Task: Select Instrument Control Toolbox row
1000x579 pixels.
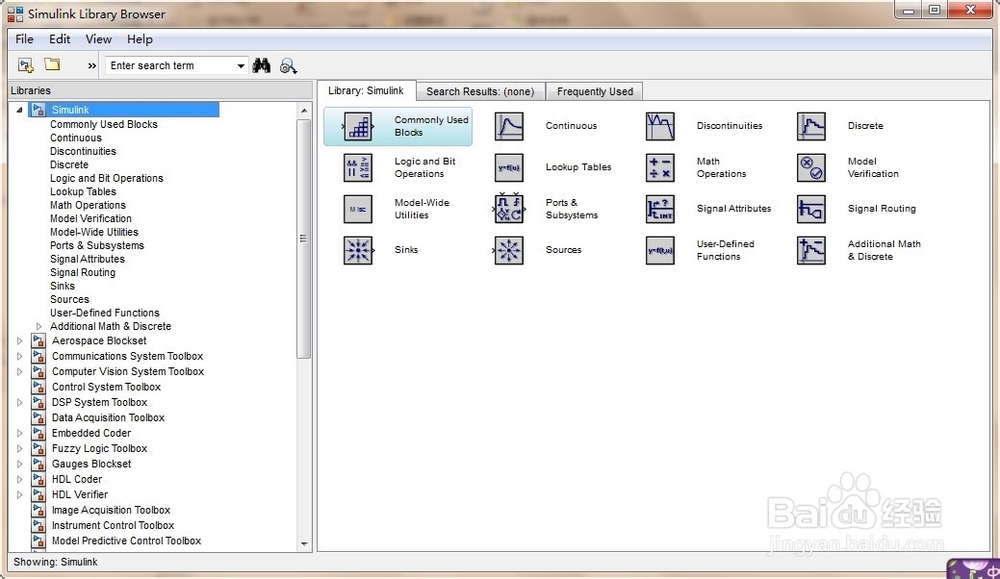Action: [113, 525]
